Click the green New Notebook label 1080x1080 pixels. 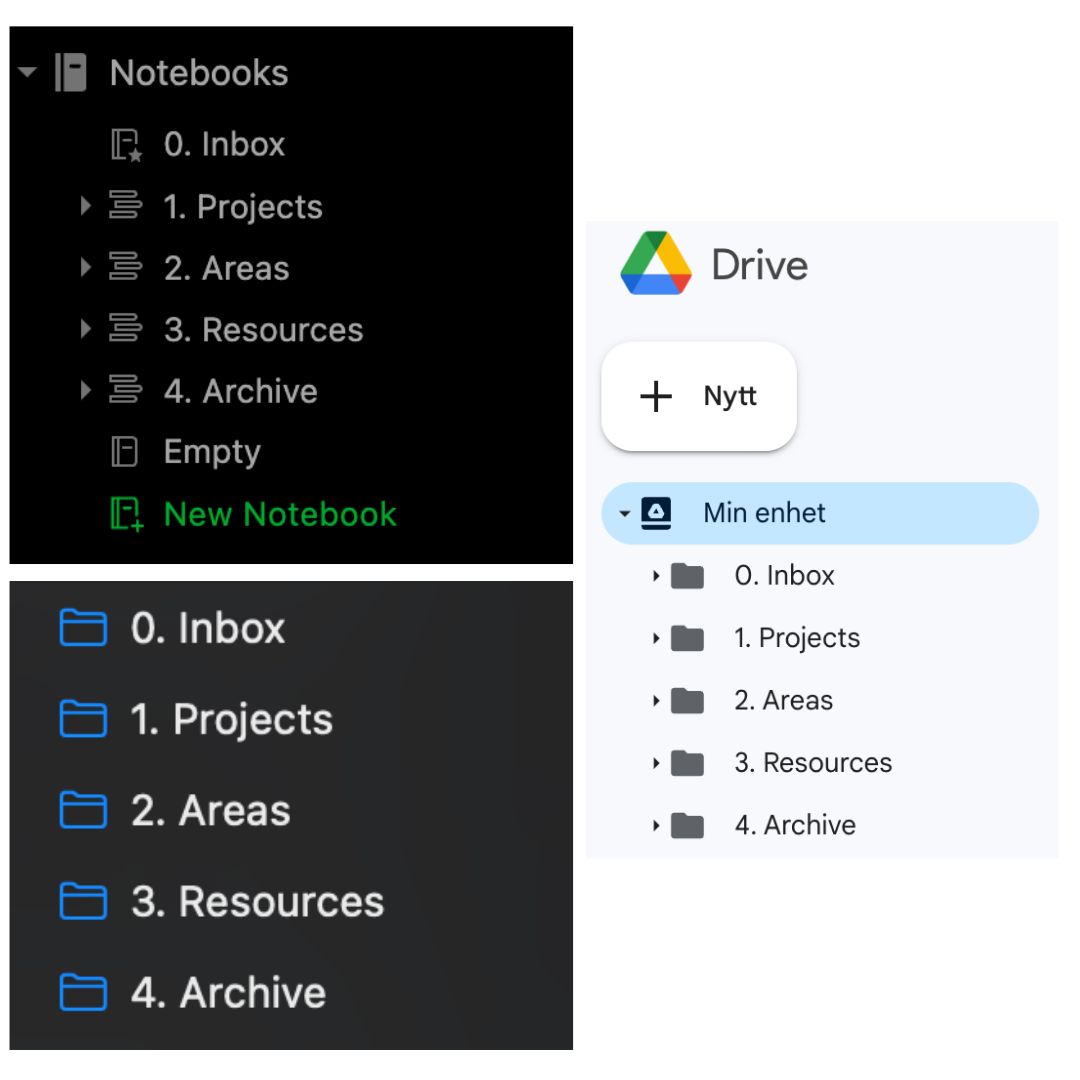pyautogui.click(x=280, y=514)
